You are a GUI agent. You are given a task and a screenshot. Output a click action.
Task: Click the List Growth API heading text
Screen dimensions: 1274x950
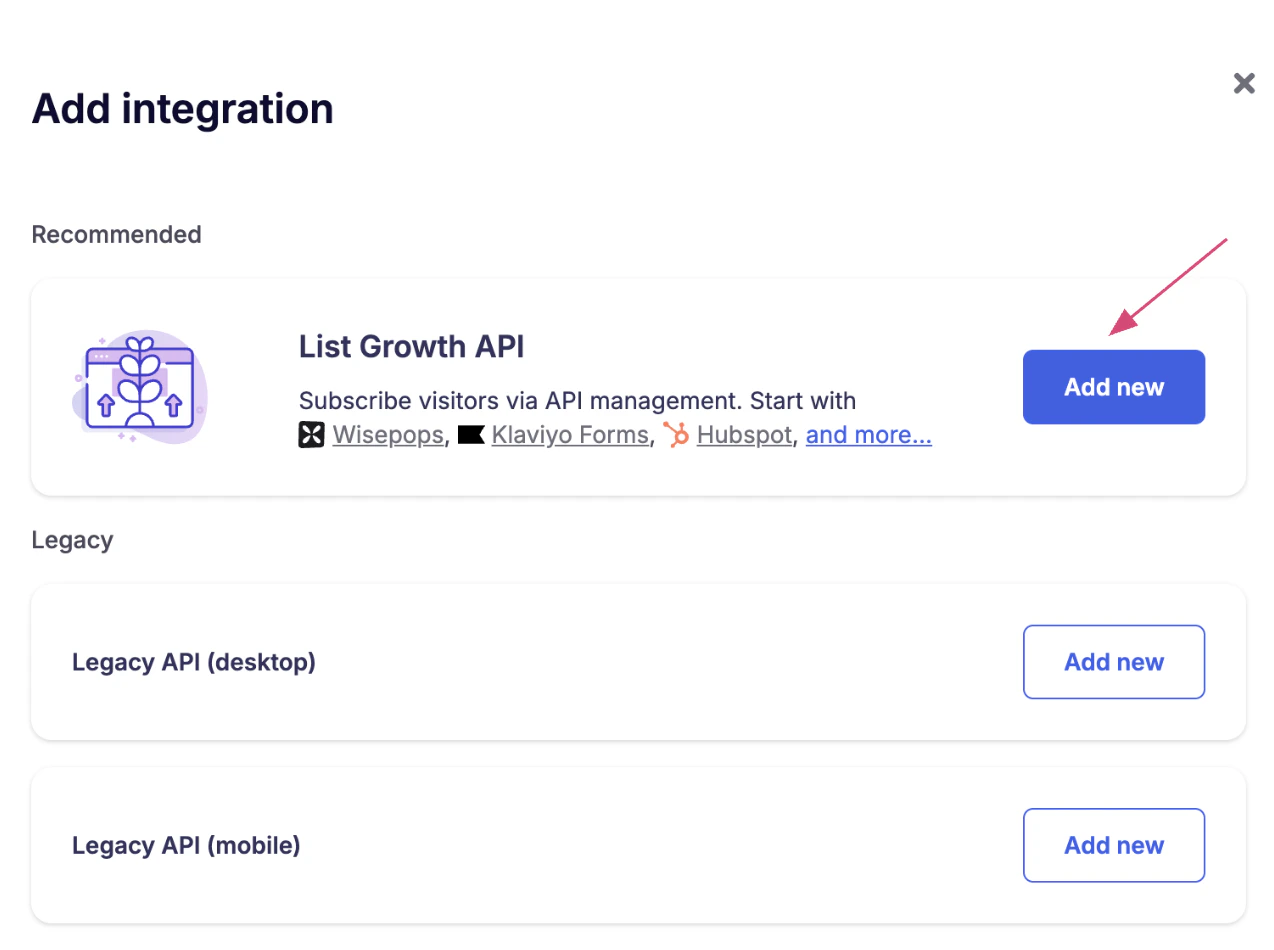(412, 346)
